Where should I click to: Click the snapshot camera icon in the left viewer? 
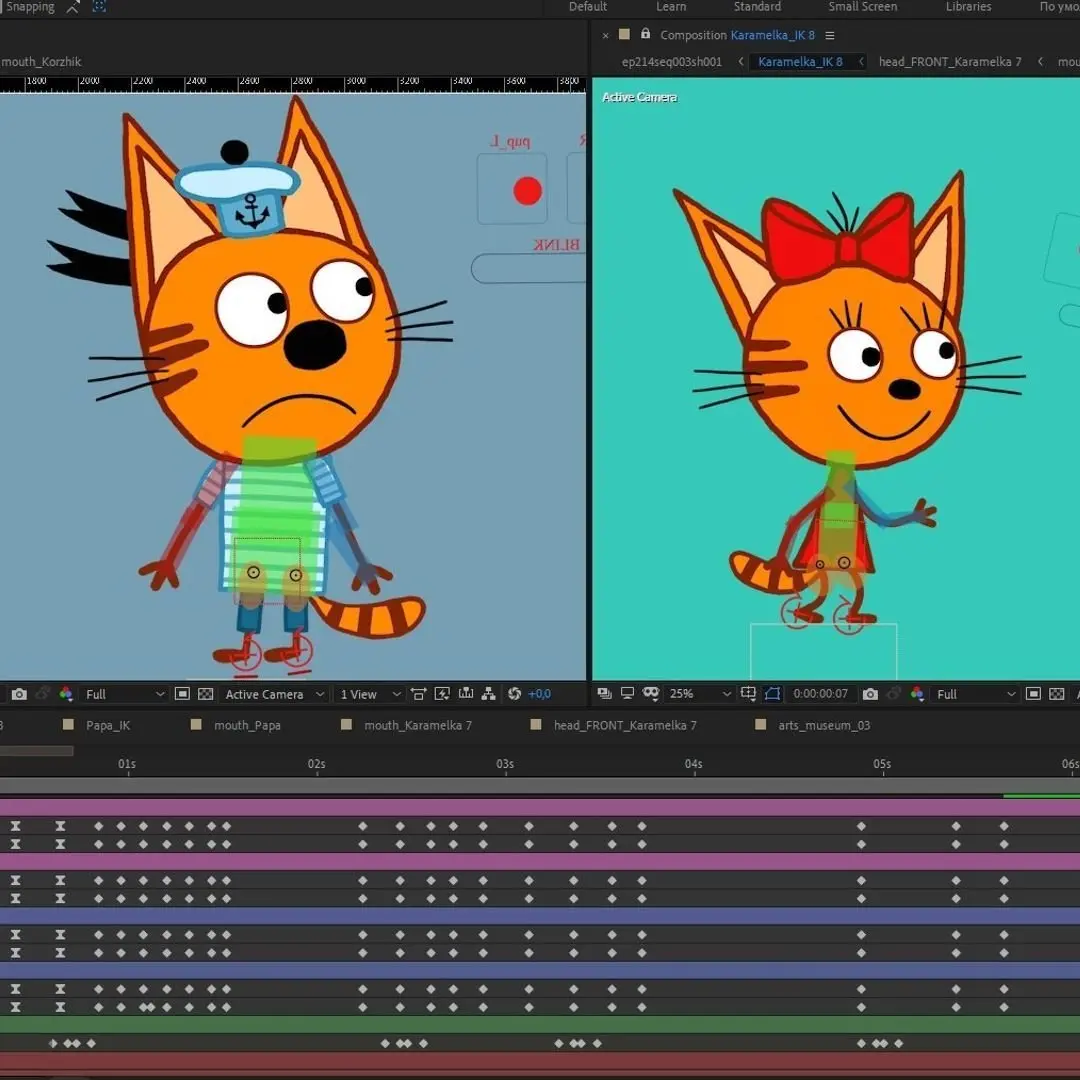pyautogui.click(x=19, y=694)
